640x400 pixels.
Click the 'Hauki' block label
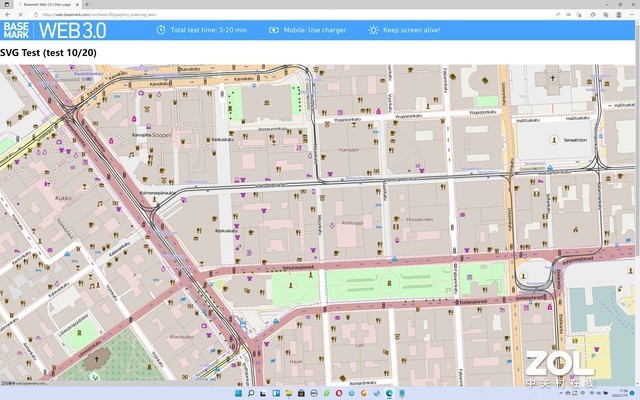coord(296,362)
